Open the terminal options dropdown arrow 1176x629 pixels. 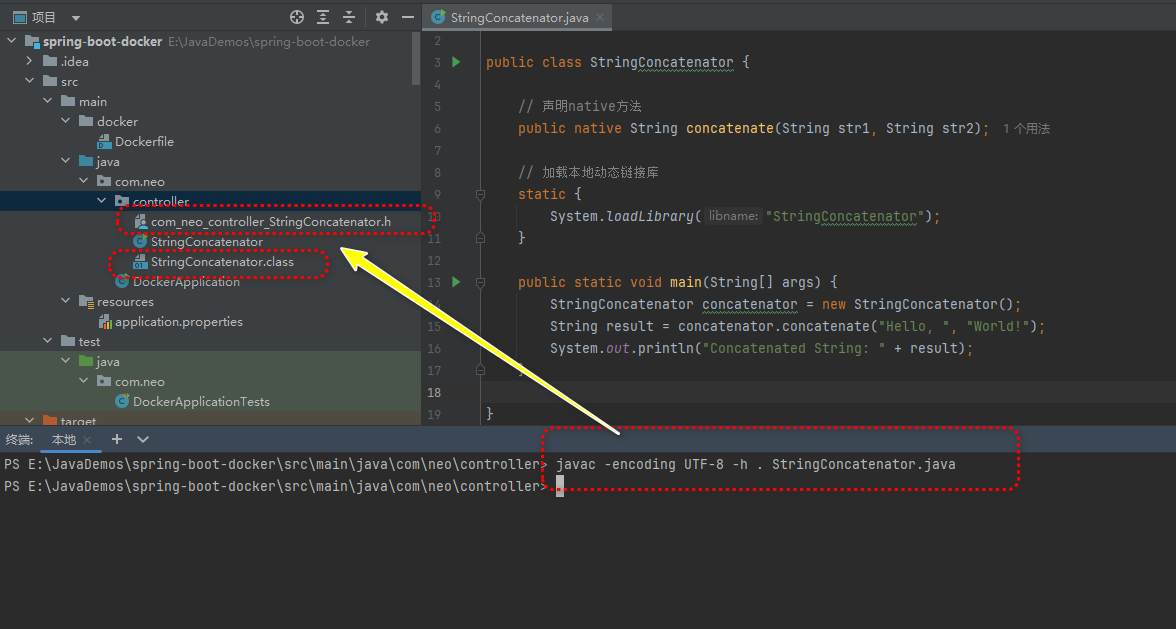pyautogui.click(x=142, y=439)
